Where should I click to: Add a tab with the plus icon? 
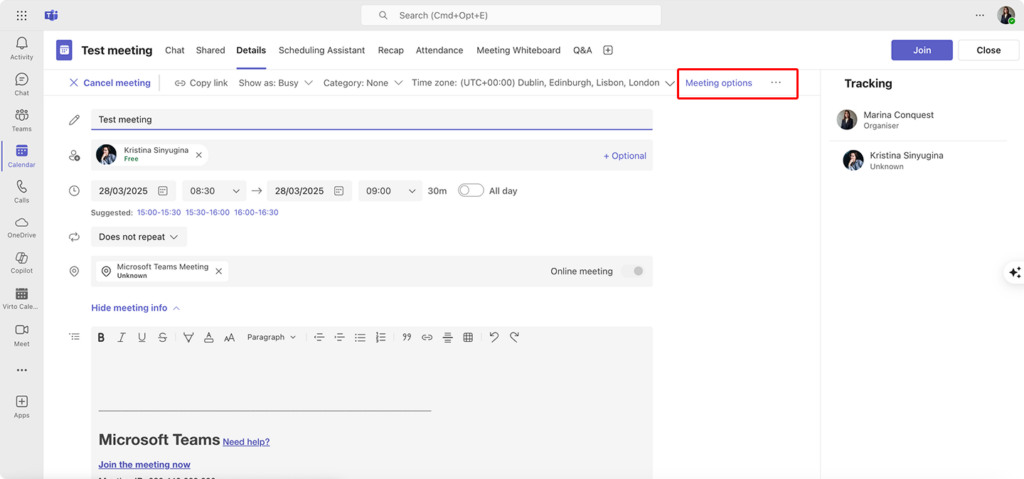(x=608, y=51)
